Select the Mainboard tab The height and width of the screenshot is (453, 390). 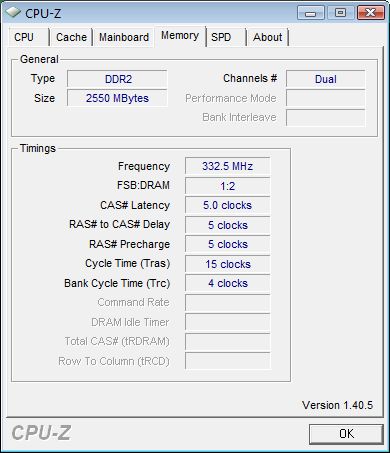(124, 37)
